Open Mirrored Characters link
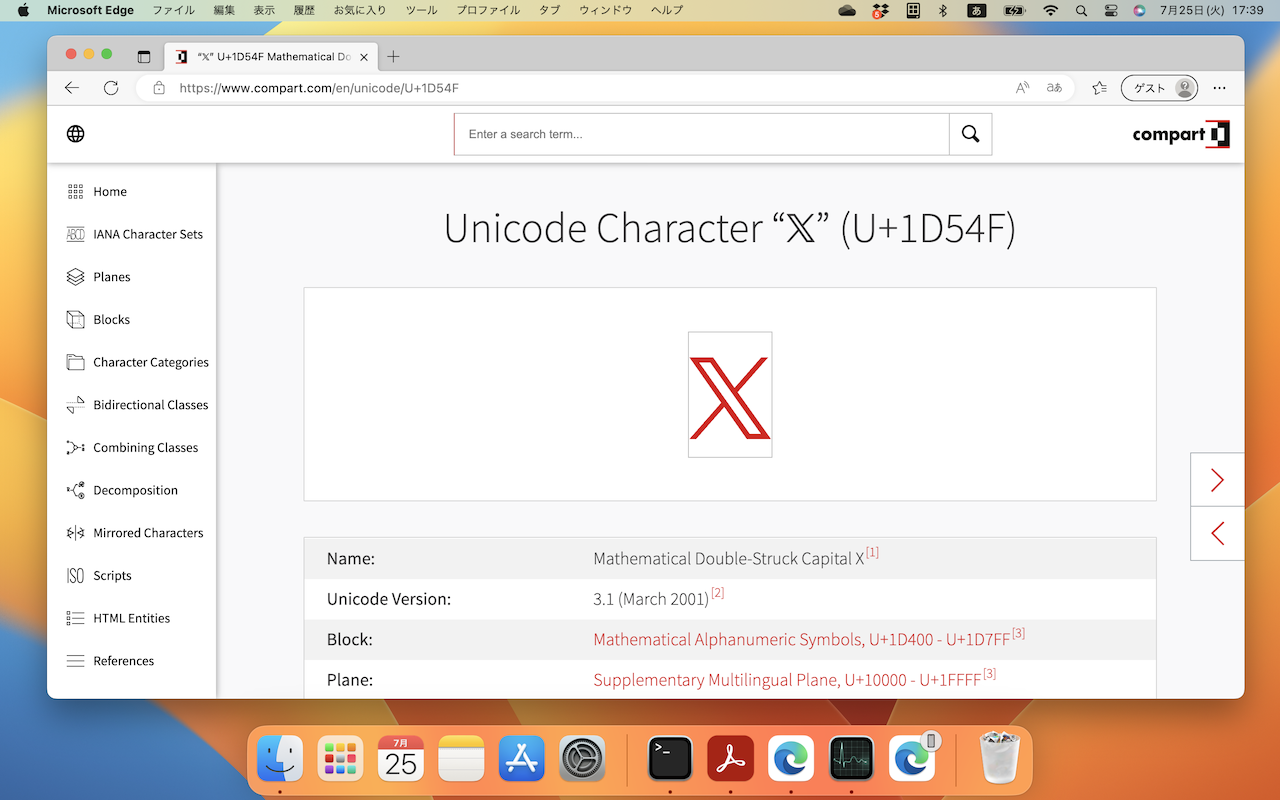This screenshot has width=1280, height=800. 148,533
